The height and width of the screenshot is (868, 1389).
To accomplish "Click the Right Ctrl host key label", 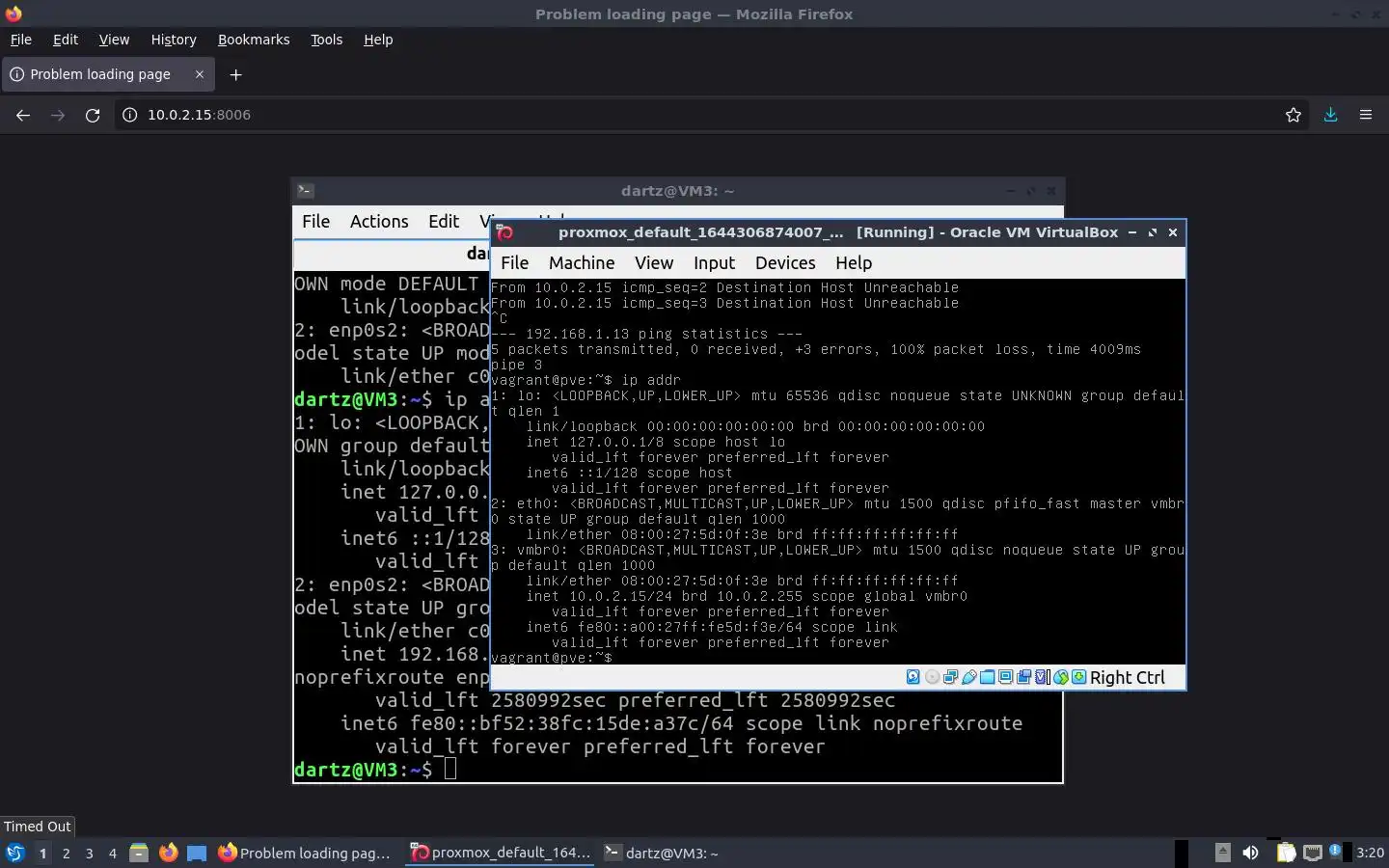I will [x=1128, y=677].
